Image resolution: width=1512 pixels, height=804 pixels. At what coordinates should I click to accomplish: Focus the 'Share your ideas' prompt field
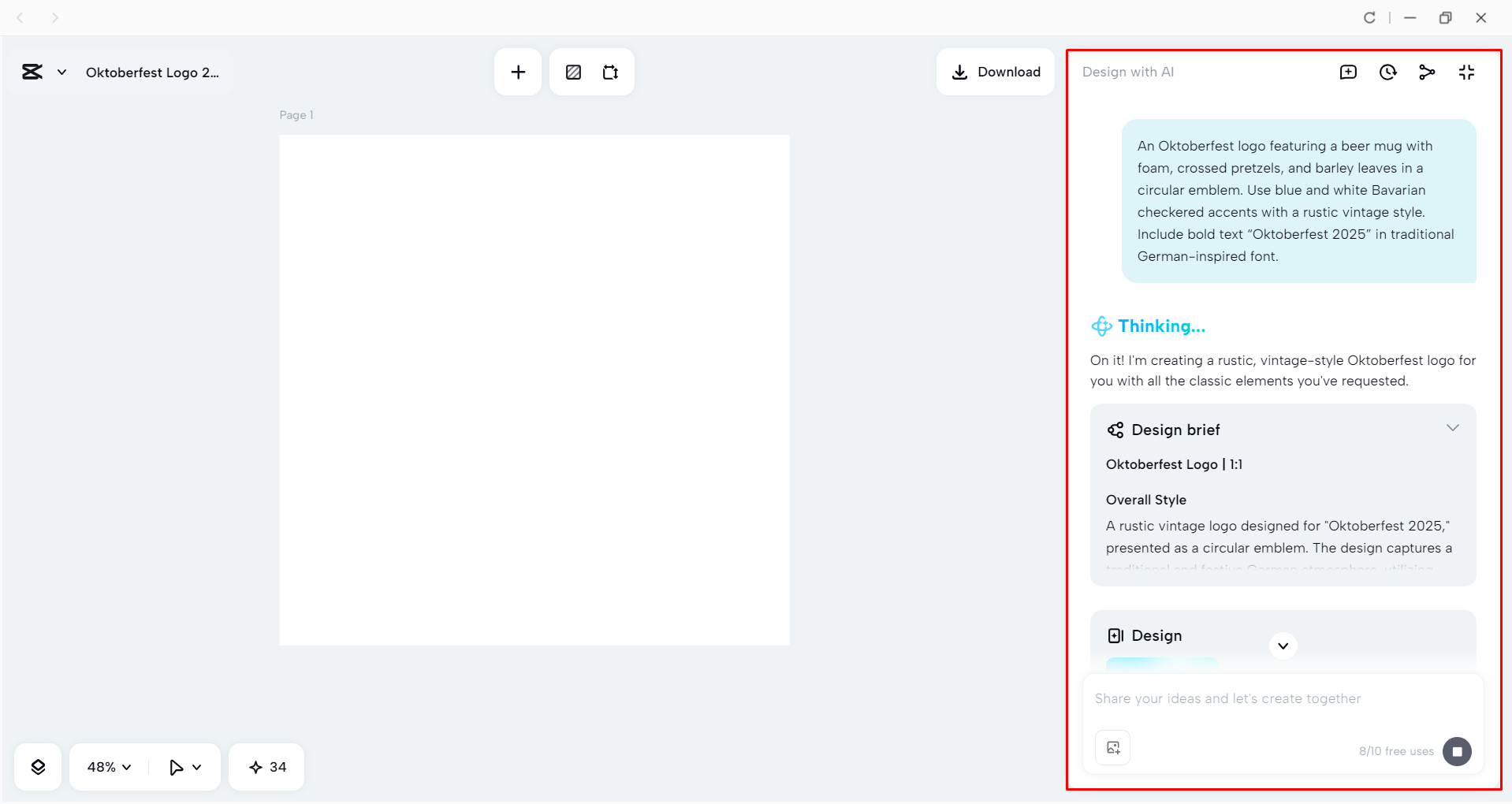click(x=1283, y=698)
